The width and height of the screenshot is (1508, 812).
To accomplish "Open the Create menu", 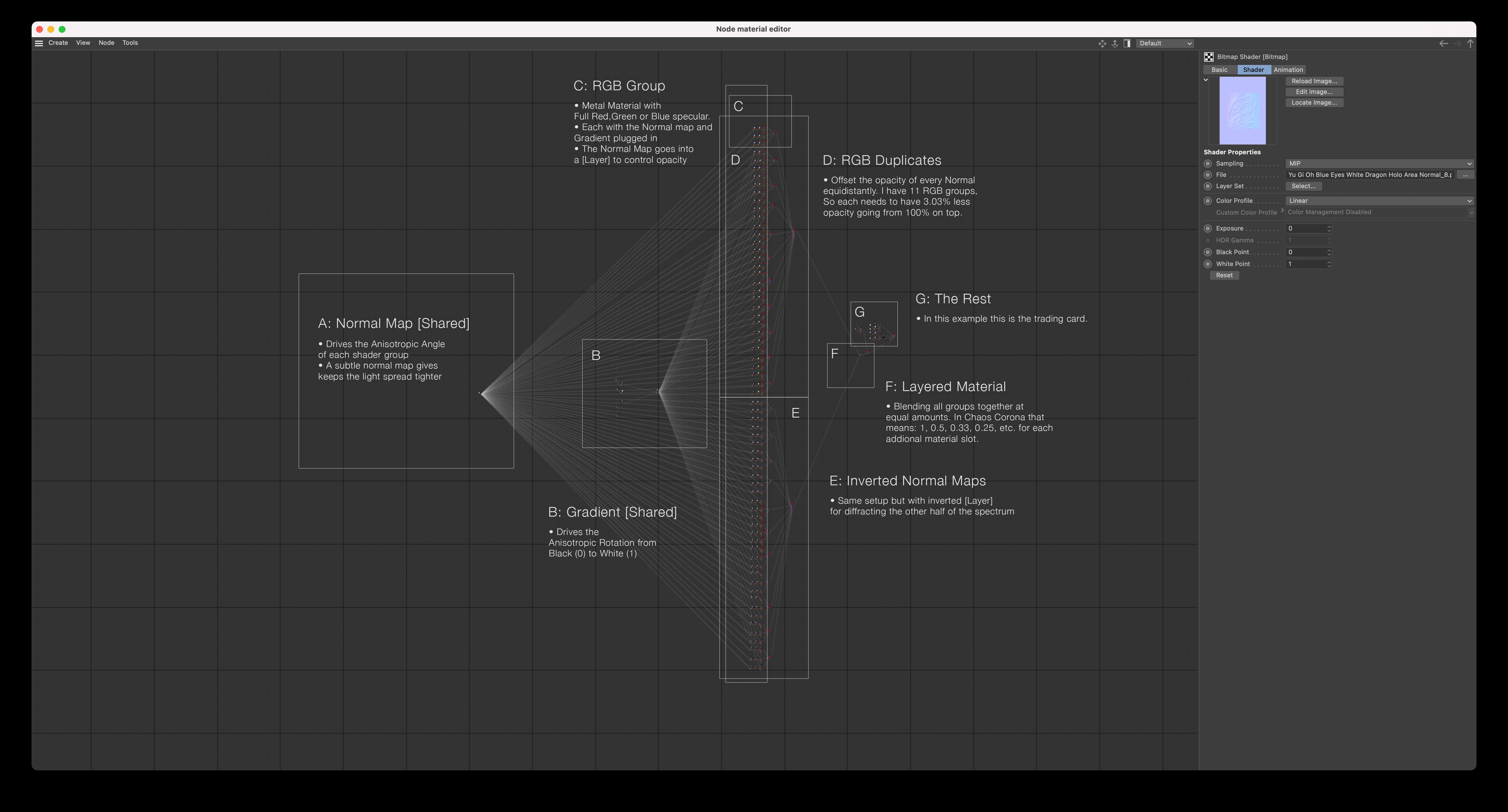I will coord(58,43).
